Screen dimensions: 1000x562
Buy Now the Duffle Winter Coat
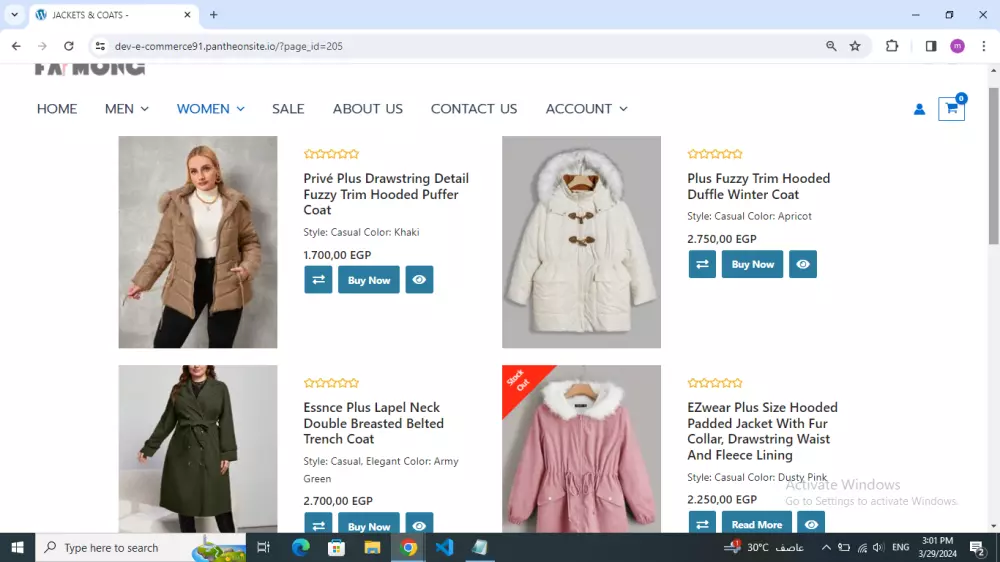[x=753, y=264]
